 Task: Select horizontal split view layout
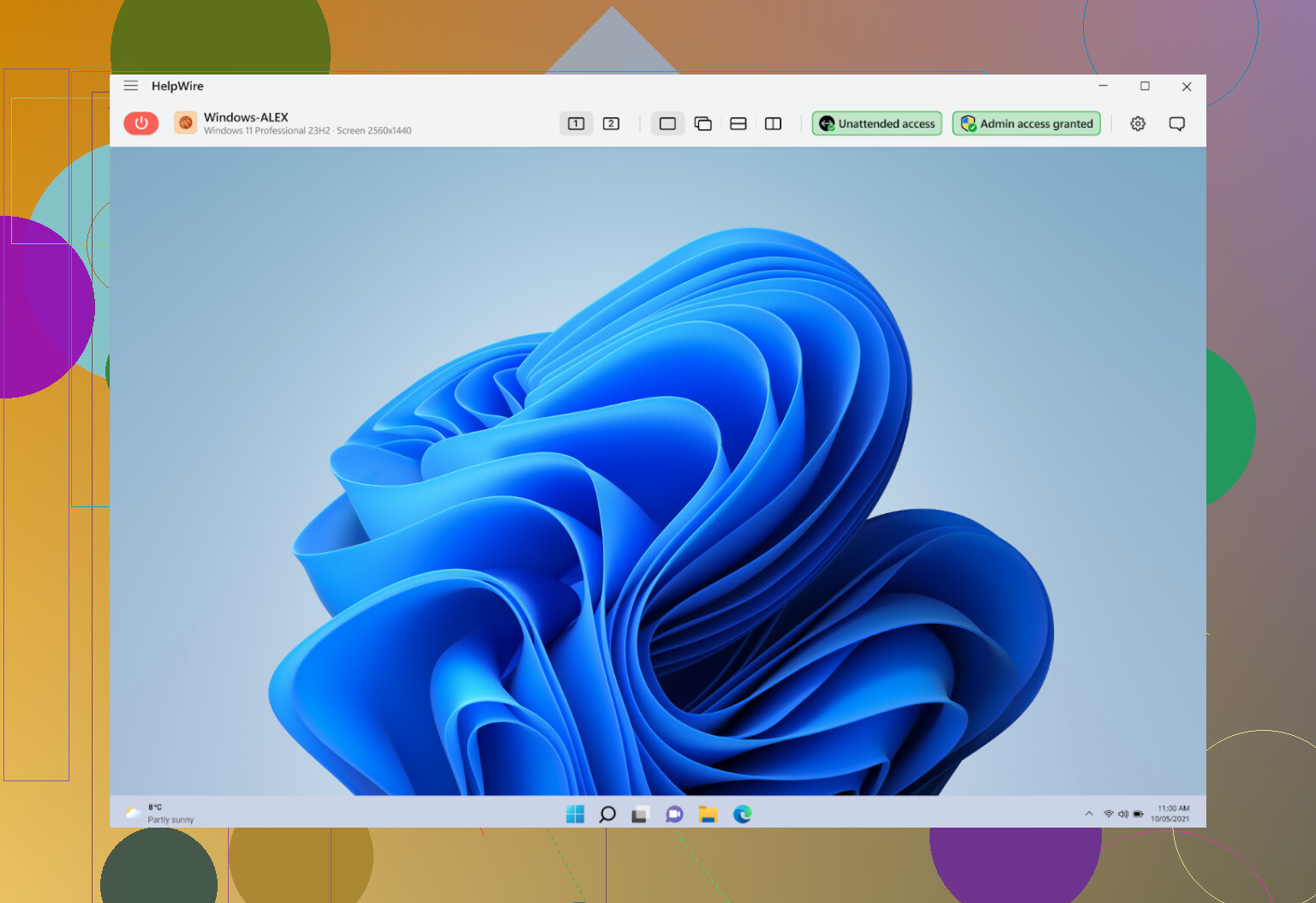coord(738,123)
